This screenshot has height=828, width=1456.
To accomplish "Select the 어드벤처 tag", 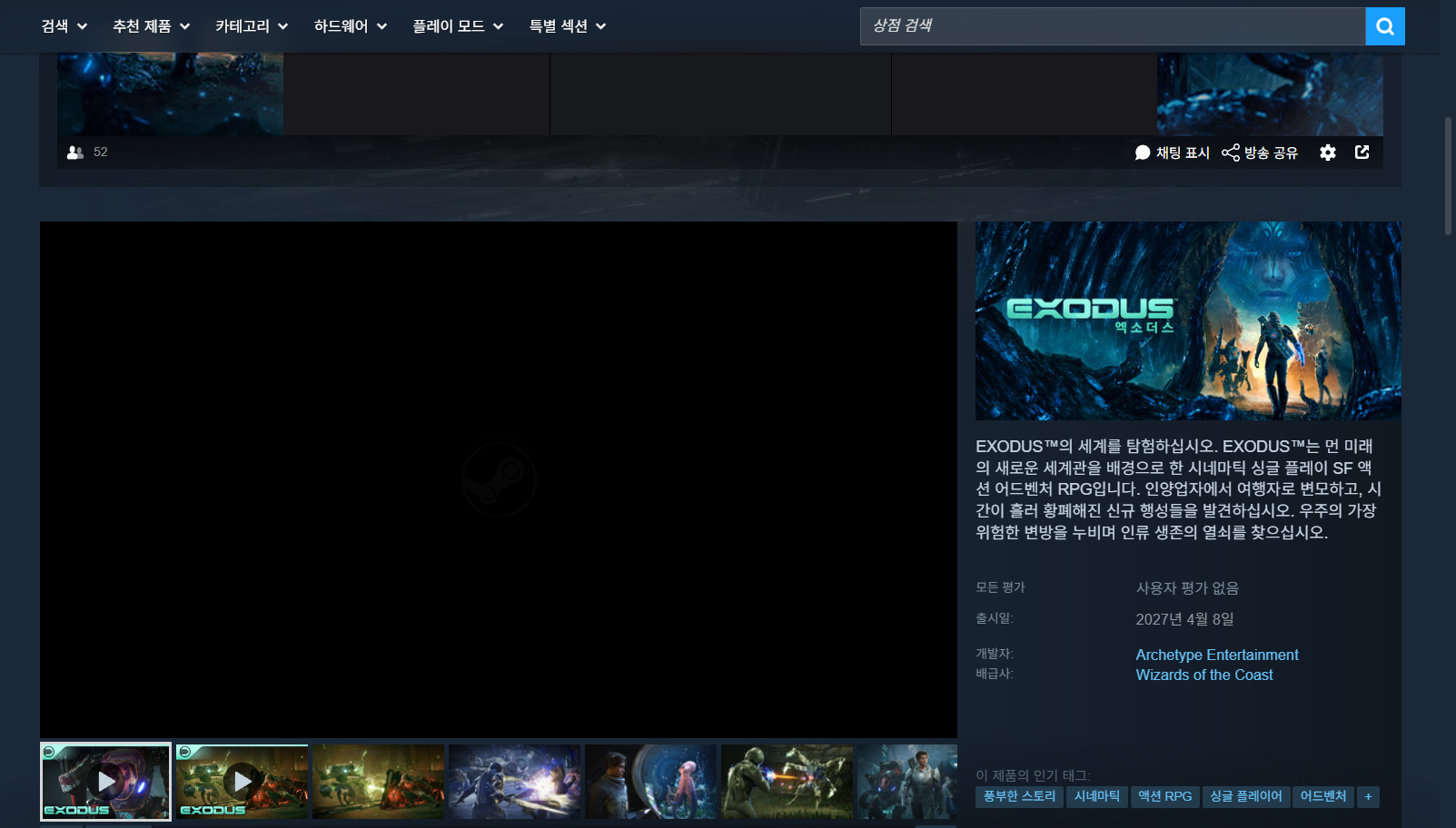I will [1323, 796].
